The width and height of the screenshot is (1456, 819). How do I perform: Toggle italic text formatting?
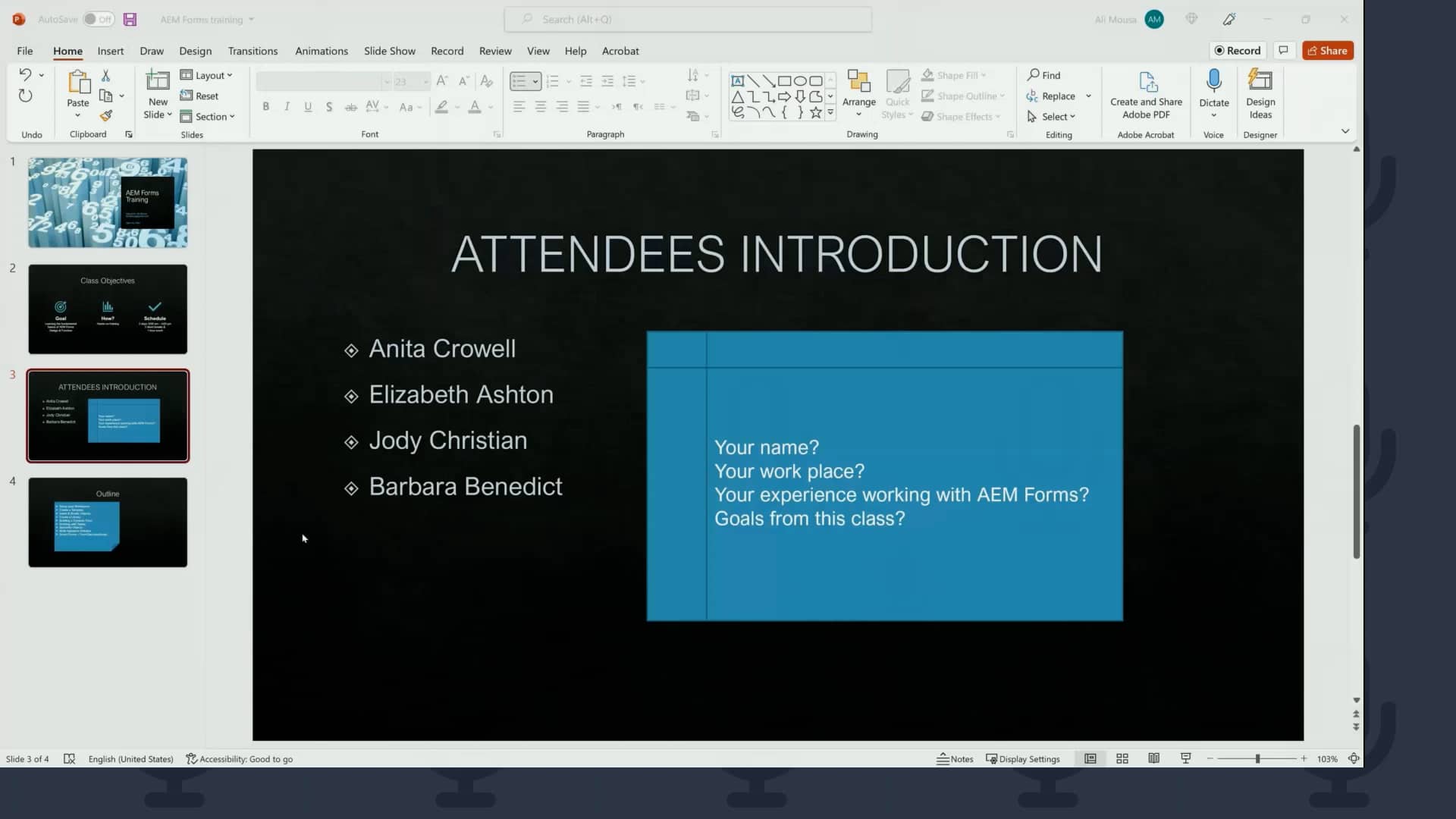[x=287, y=107]
